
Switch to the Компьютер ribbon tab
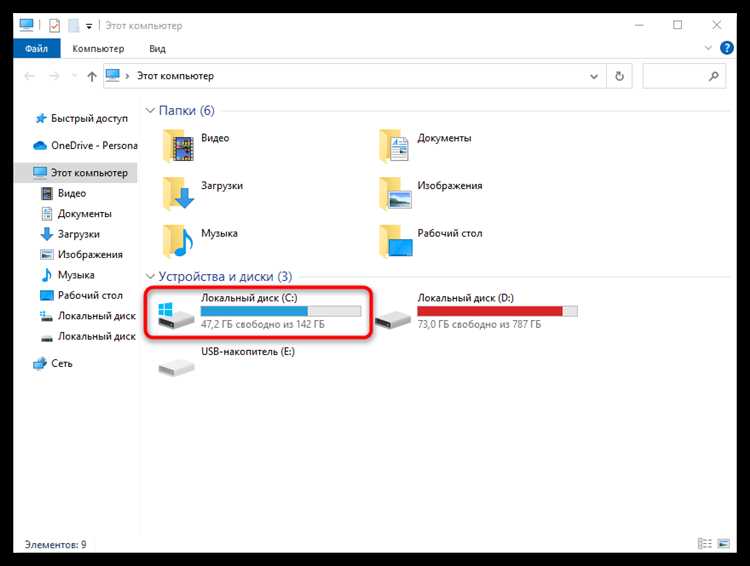[x=98, y=48]
